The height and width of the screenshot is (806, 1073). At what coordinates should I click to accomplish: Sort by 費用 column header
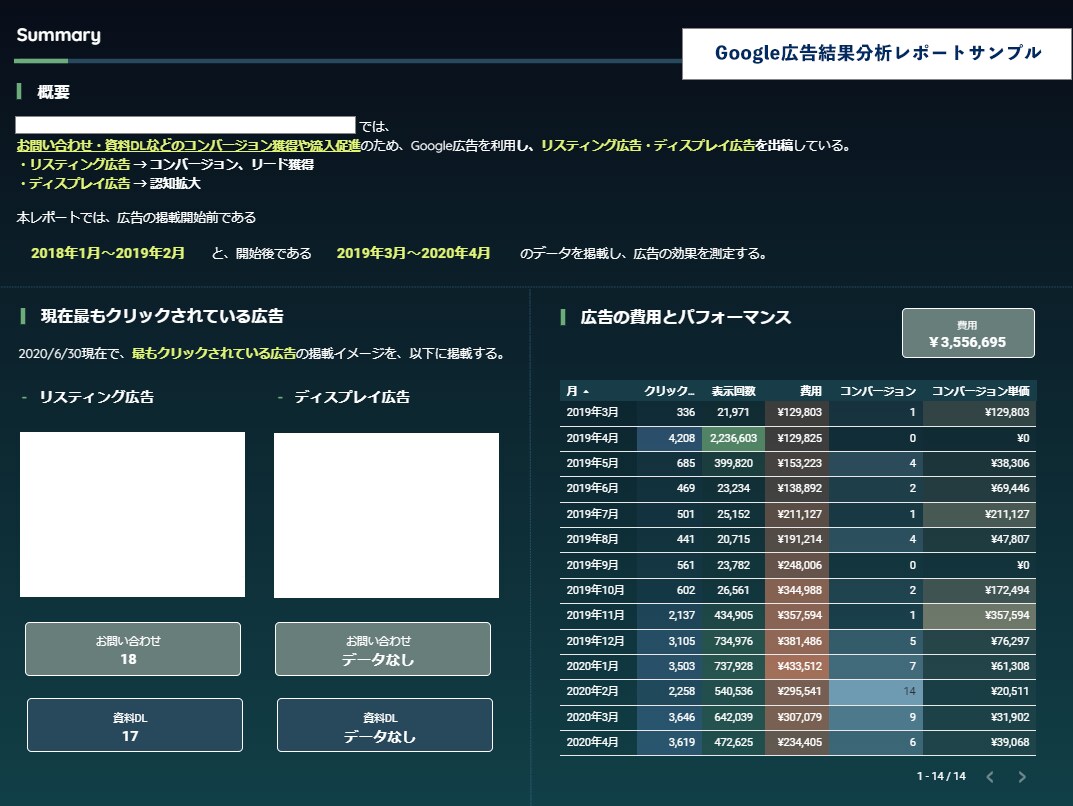(x=810, y=391)
